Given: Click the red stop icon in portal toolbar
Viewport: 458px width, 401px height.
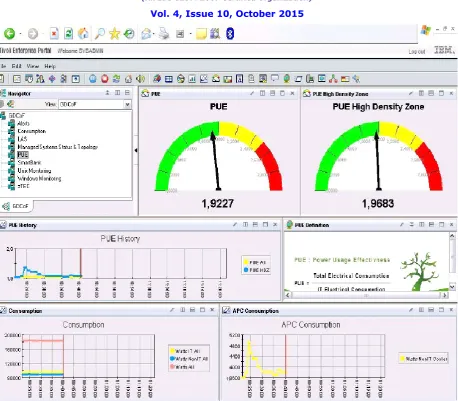Looking at the screenshot, I should pyautogui.click(x=105, y=79).
